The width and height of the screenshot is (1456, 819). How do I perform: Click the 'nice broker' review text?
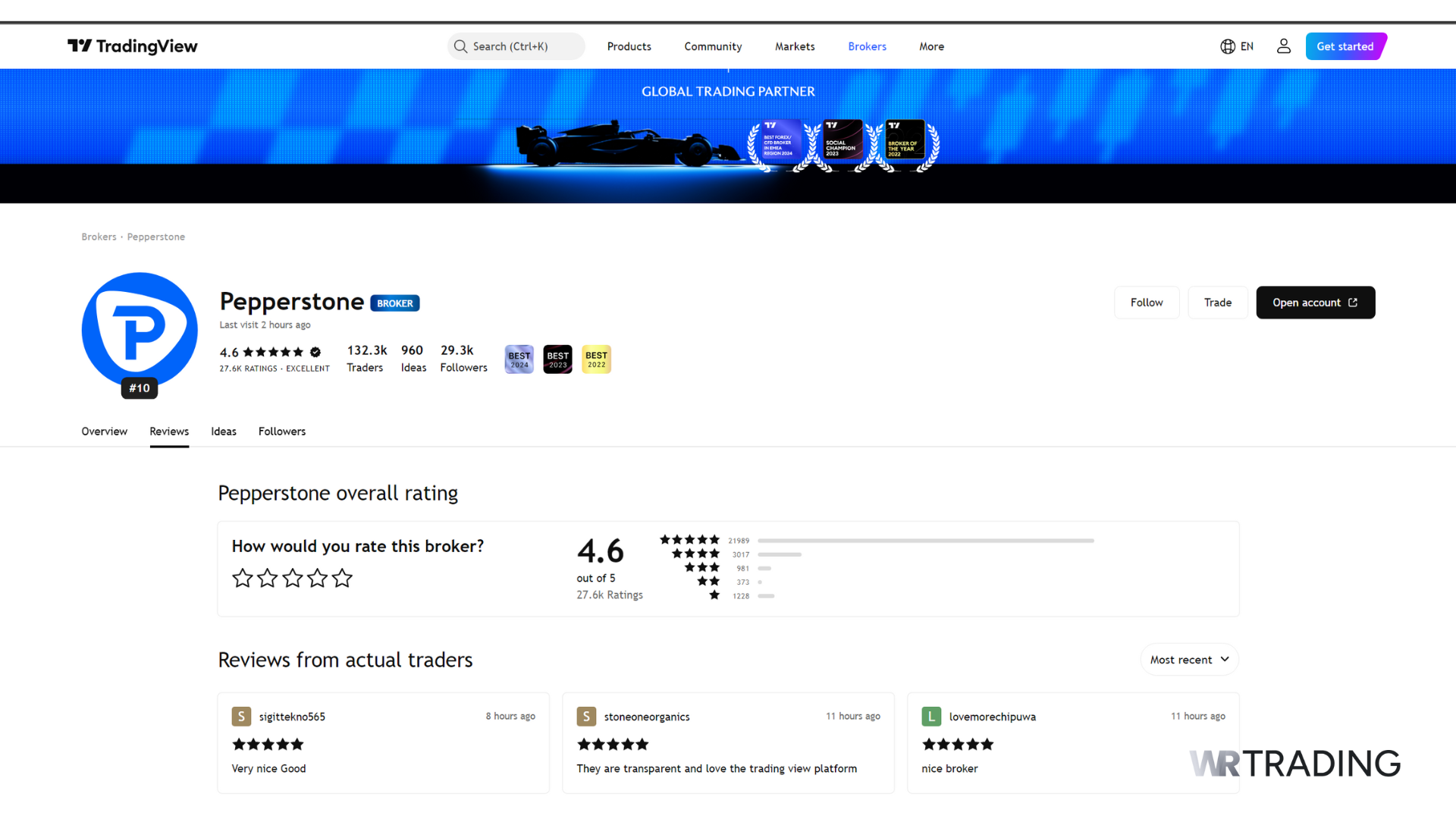coord(949,768)
